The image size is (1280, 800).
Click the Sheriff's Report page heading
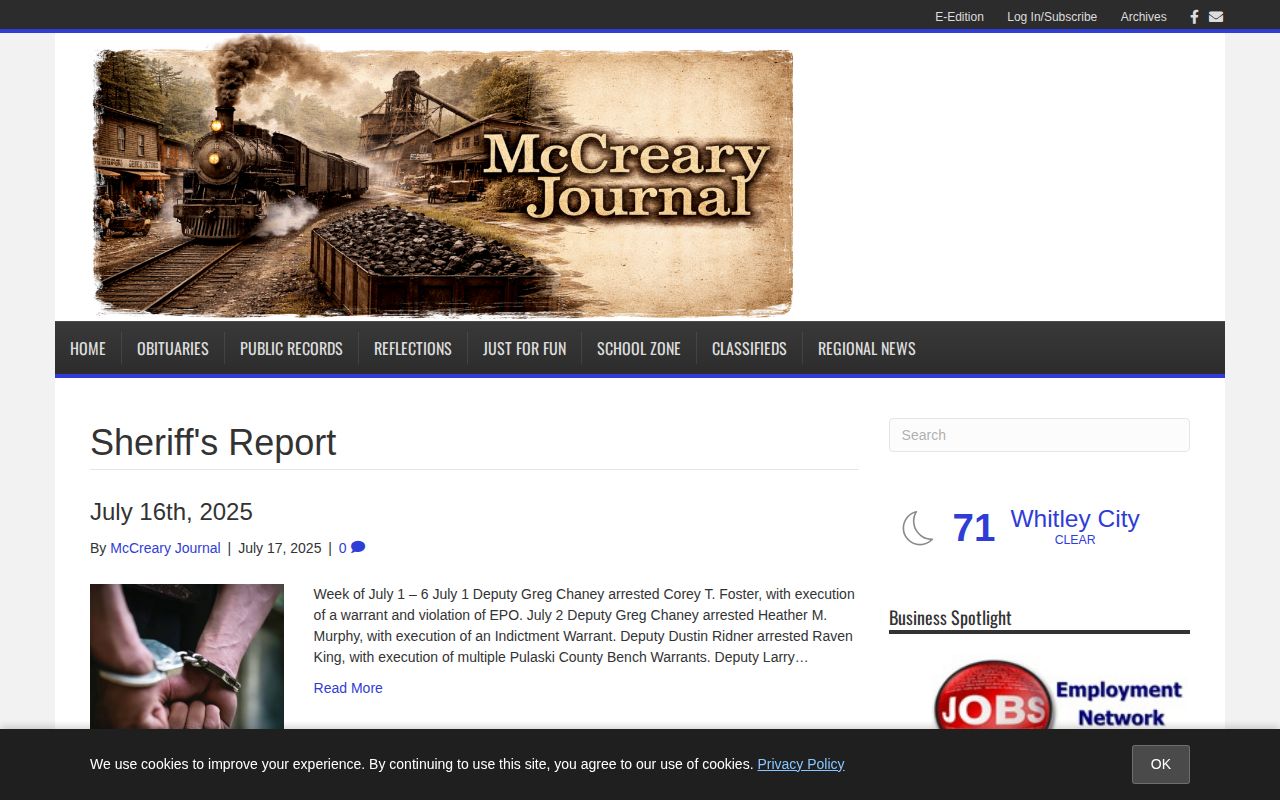pos(213,443)
